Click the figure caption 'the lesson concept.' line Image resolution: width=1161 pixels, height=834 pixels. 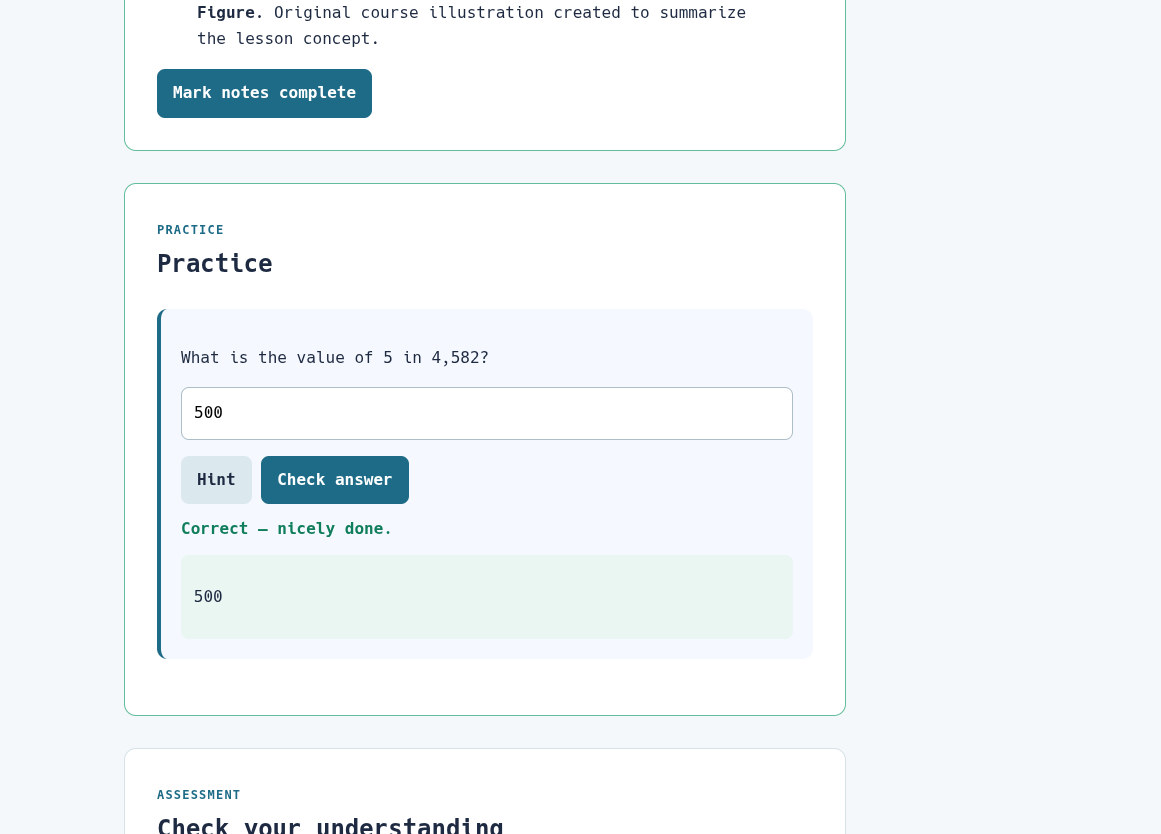[288, 39]
